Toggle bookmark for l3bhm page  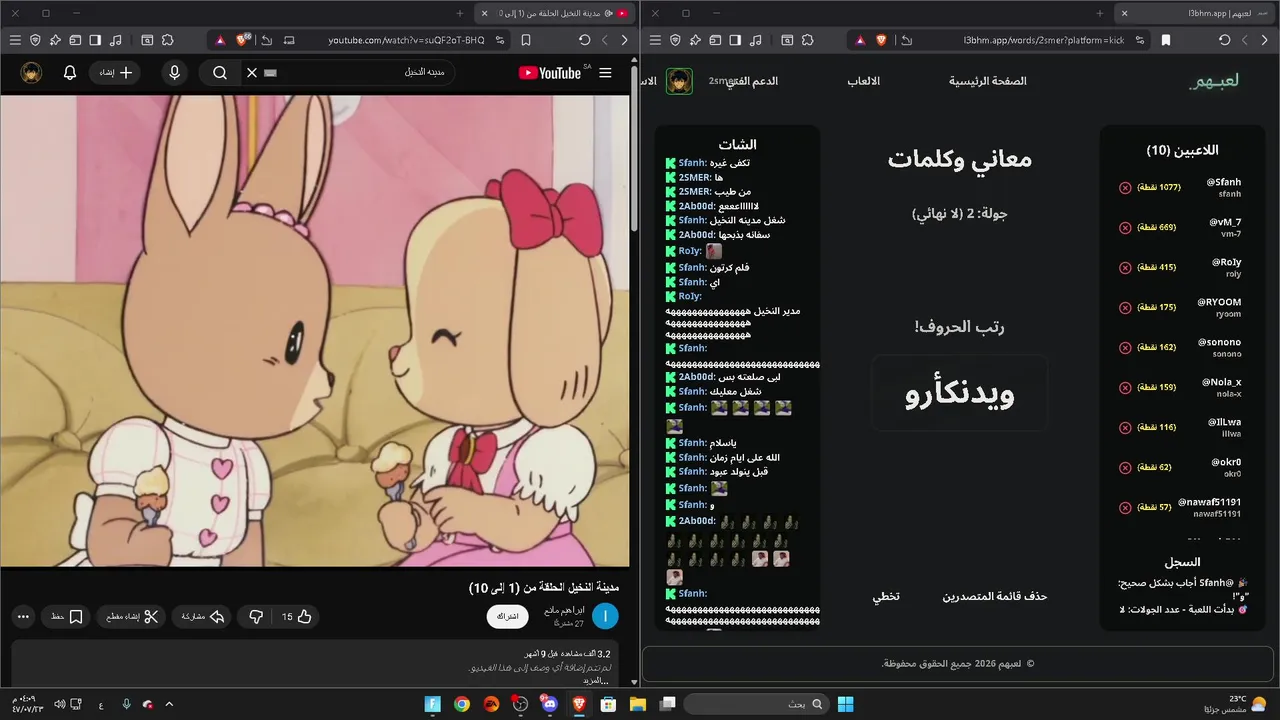pyautogui.click(x=1166, y=40)
